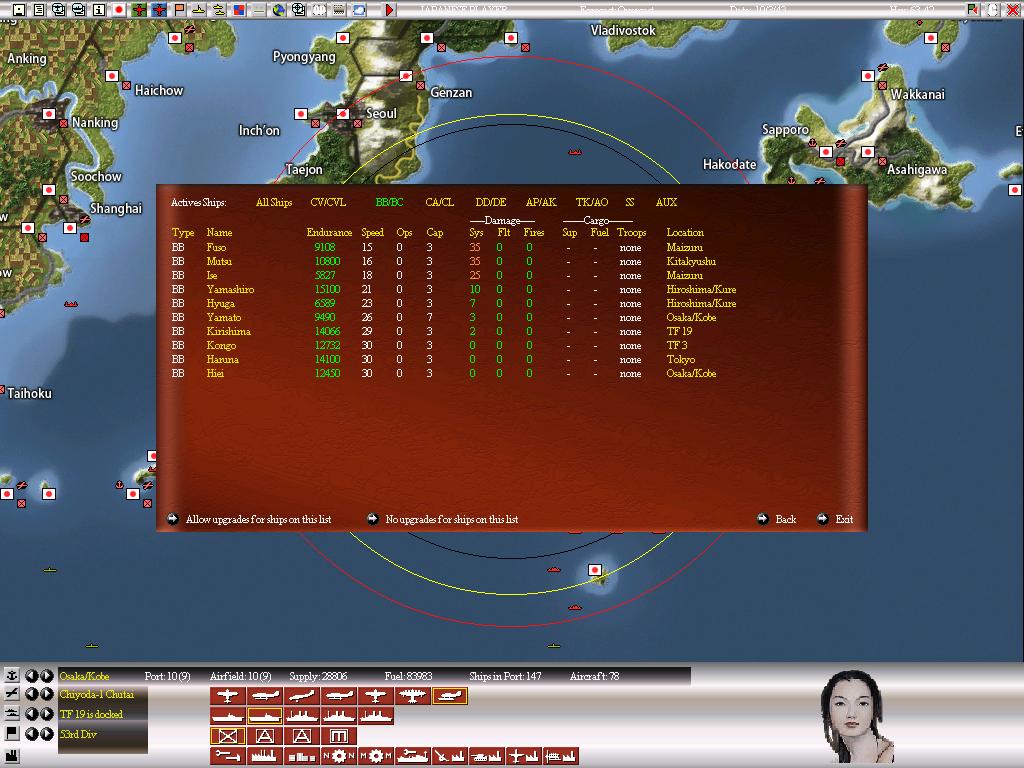
Task: Go to previous base with left arrow
Action: [31, 675]
